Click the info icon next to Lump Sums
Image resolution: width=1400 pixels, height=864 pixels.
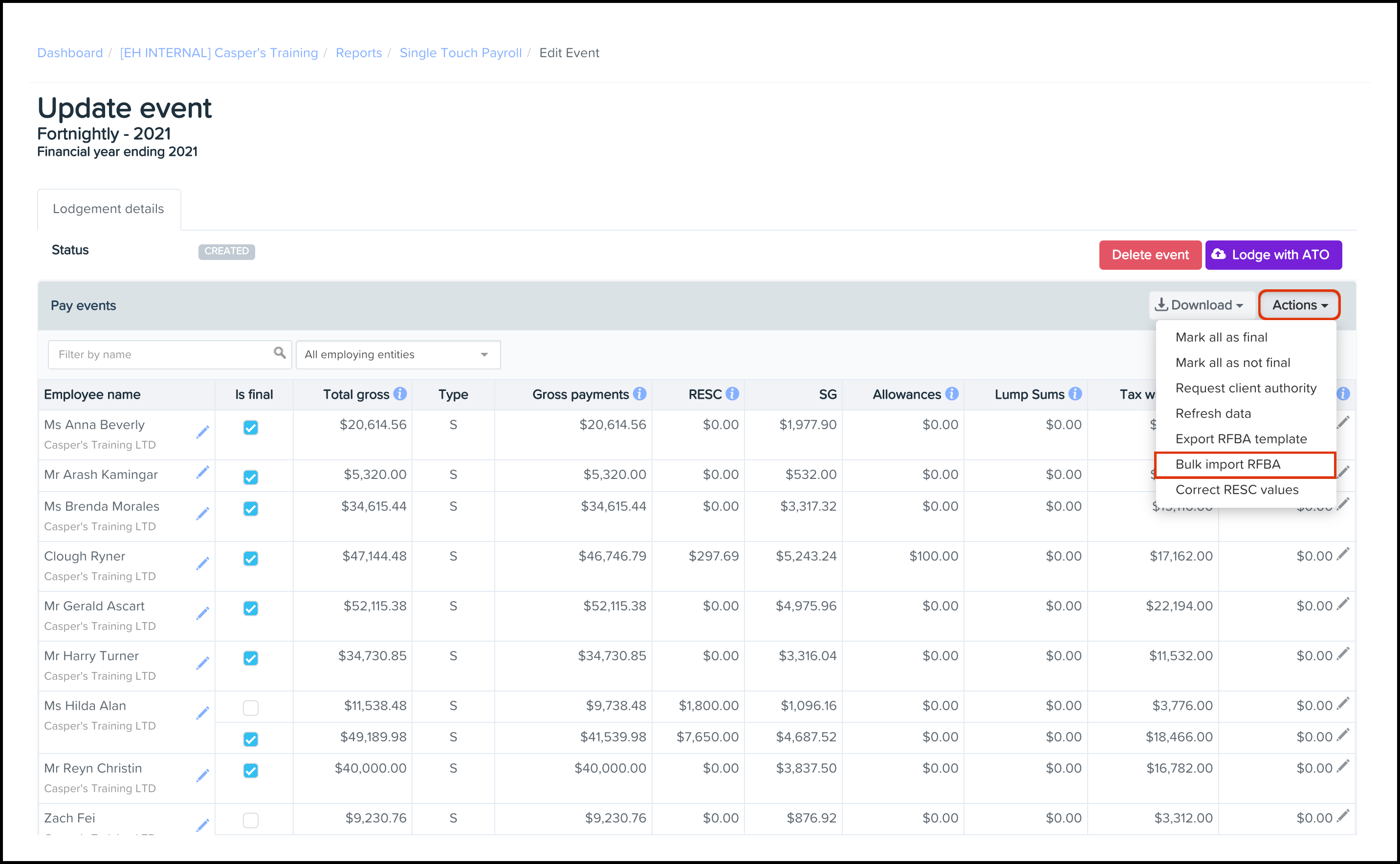point(1075,394)
